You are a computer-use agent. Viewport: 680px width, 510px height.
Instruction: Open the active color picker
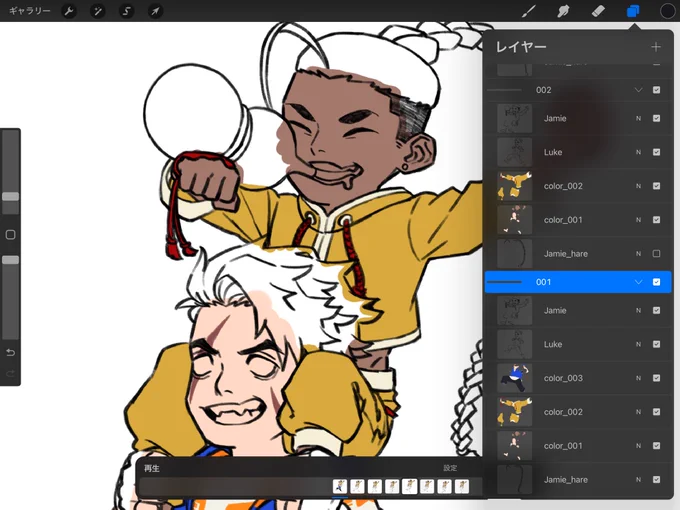(x=667, y=11)
